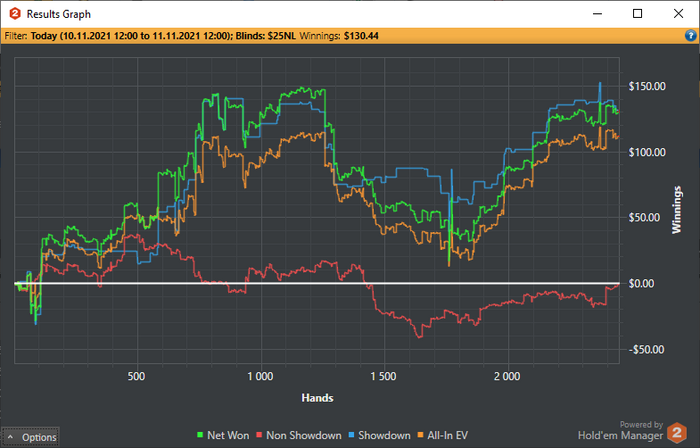700x448 pixels.
Task: Click the blue Showdown color swatch
Action: click(351, 435)
